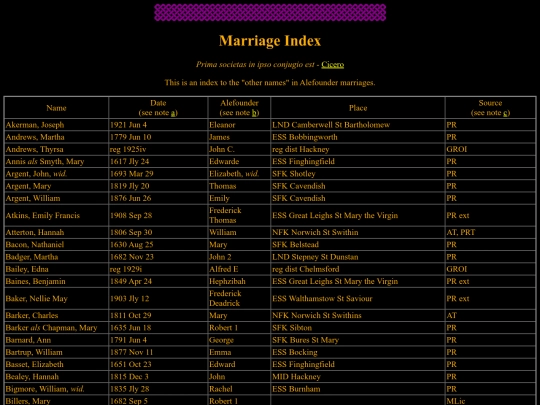This screenshot has width=540, height=405.
Task: Click the date 1617 Jly 24
Action: [129, 162]
